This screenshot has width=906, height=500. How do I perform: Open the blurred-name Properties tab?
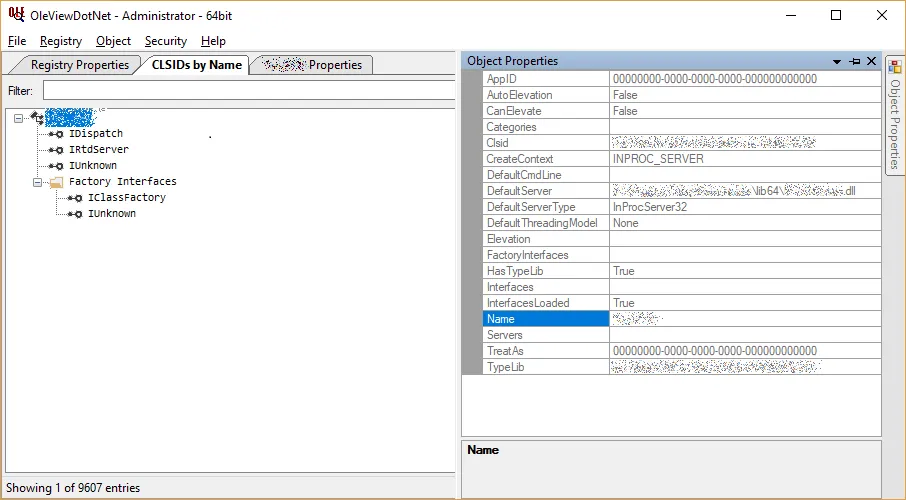click(x=313, y=65)
